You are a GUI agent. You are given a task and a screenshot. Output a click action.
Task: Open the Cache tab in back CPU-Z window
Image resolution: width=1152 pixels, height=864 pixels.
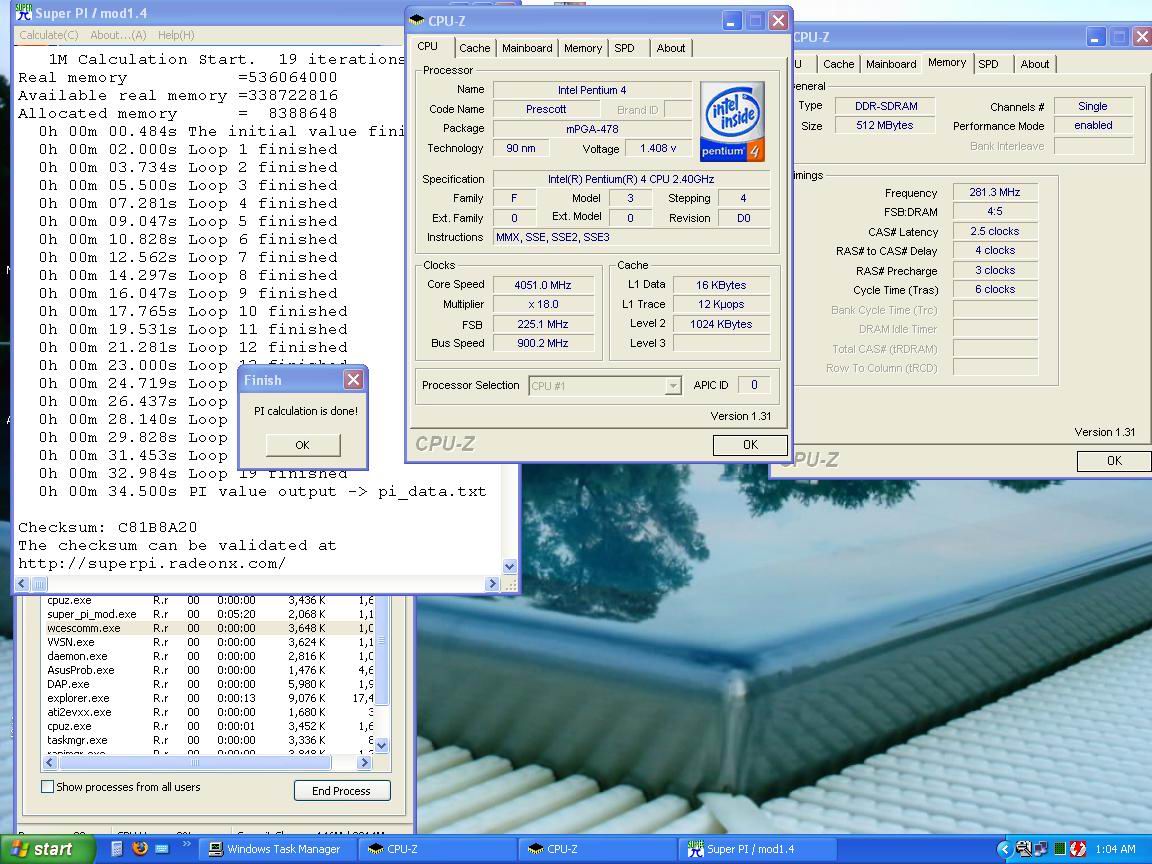(838, 64)
